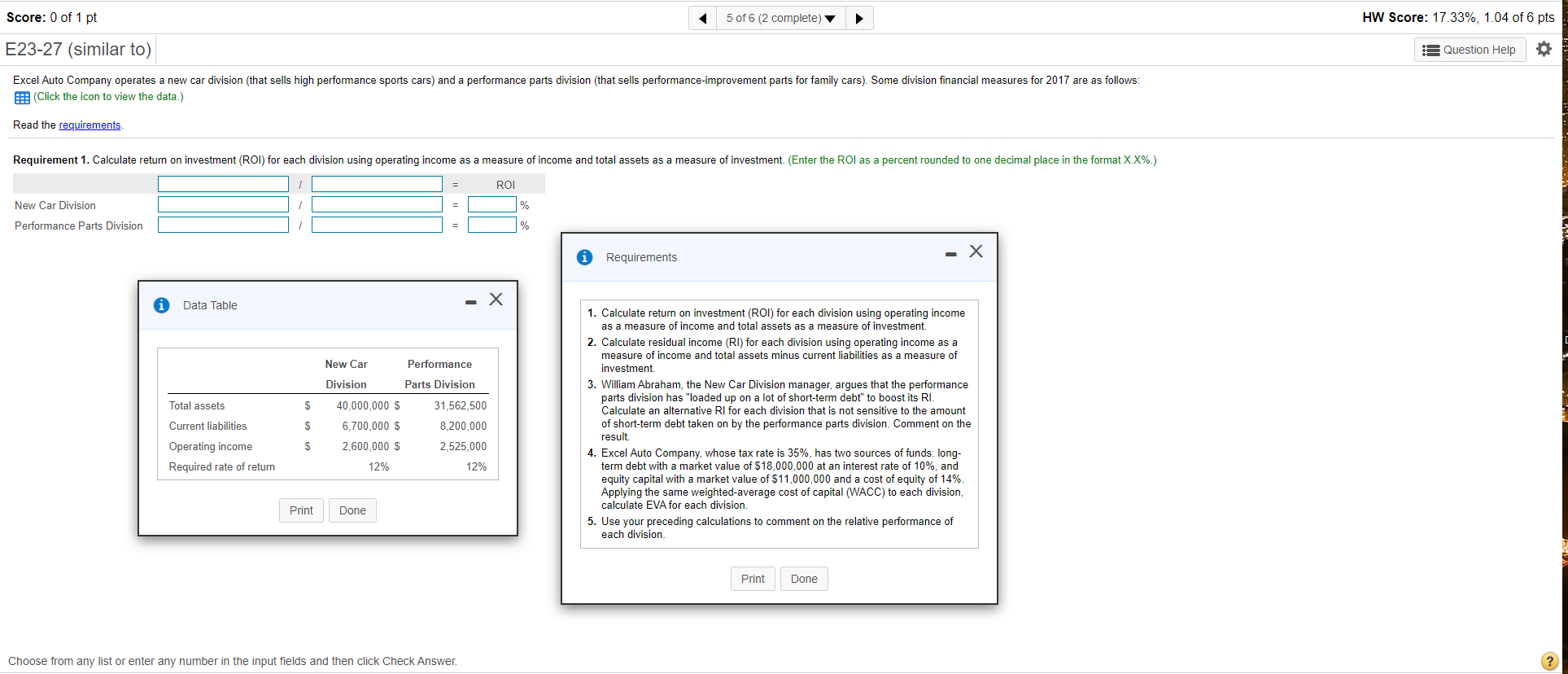Image resolution: width=1568 pixels, height=674 pixels.
Task: Click the 'Required rate of return' row label
Action: [x=222, y=467]
